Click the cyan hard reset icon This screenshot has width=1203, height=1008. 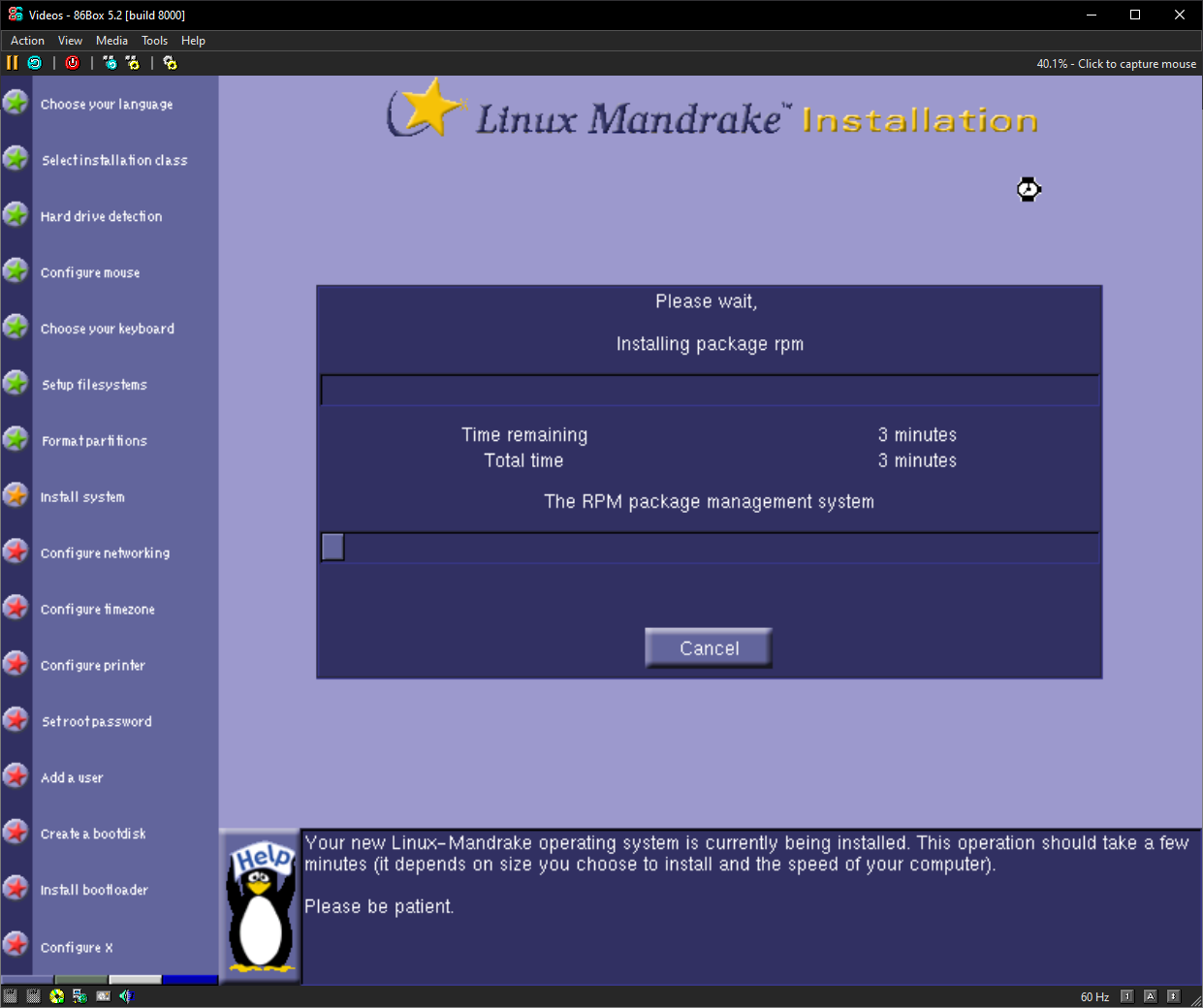(35, 63)
